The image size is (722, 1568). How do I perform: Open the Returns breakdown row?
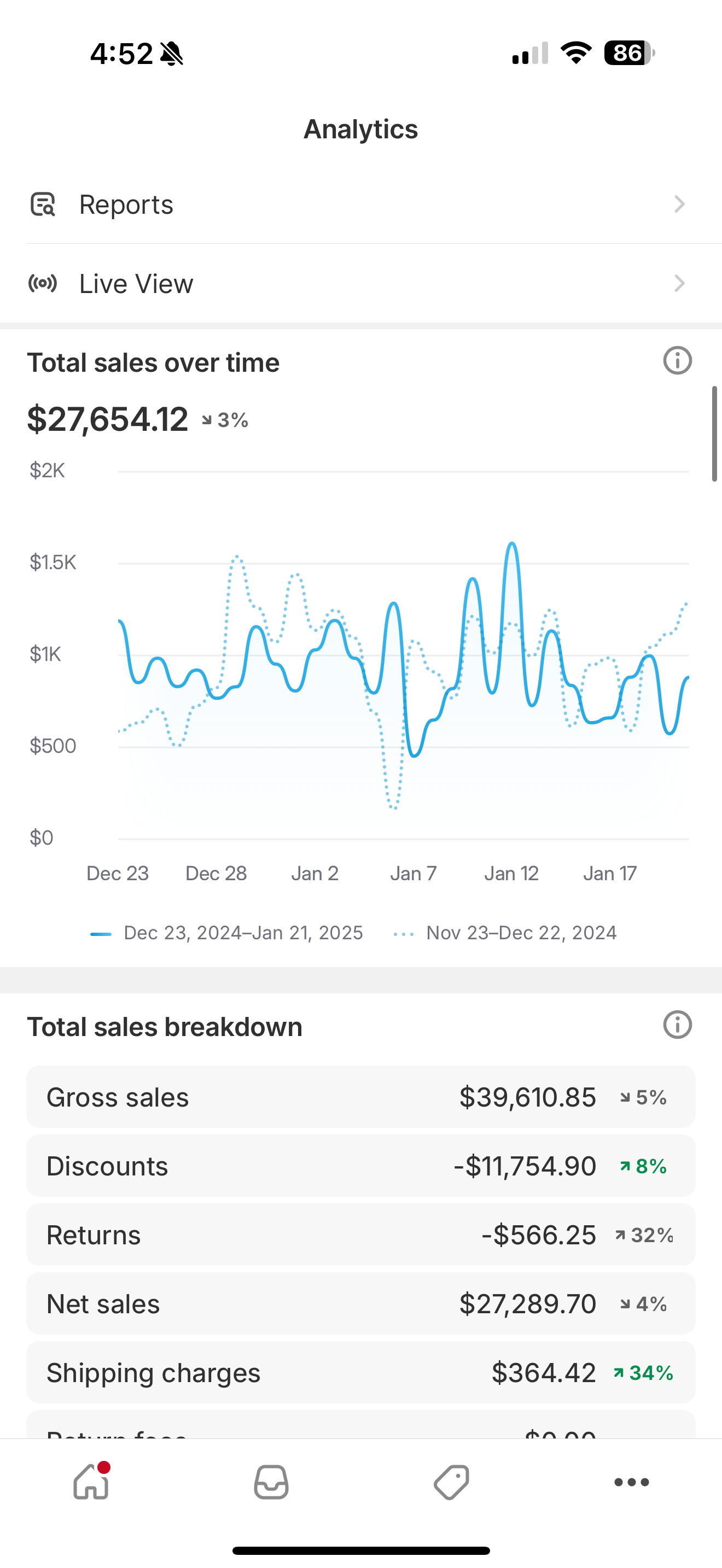[x=360, y=1234]
